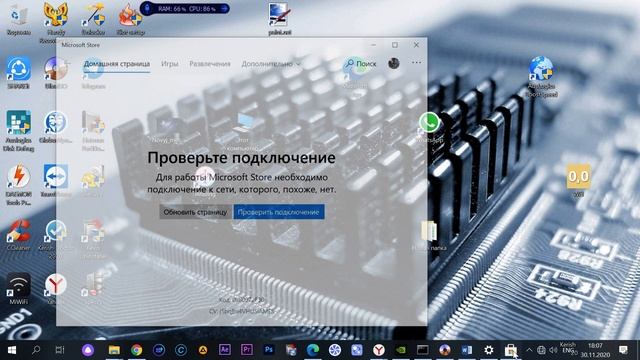The image size is (640, 360).
Task: Open File Explorer from the taskbar
Action: pos(114,350)
